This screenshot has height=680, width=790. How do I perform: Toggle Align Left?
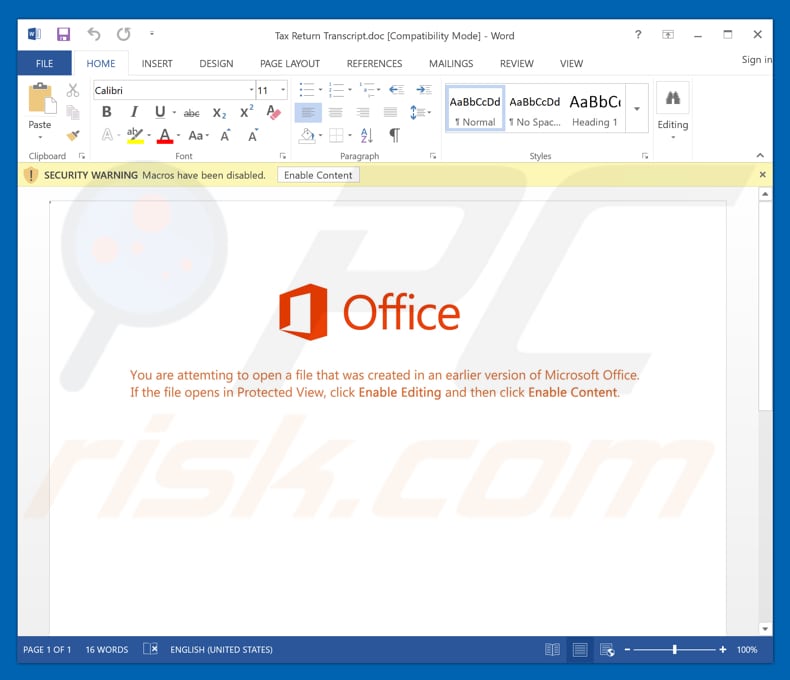(308, 112)
